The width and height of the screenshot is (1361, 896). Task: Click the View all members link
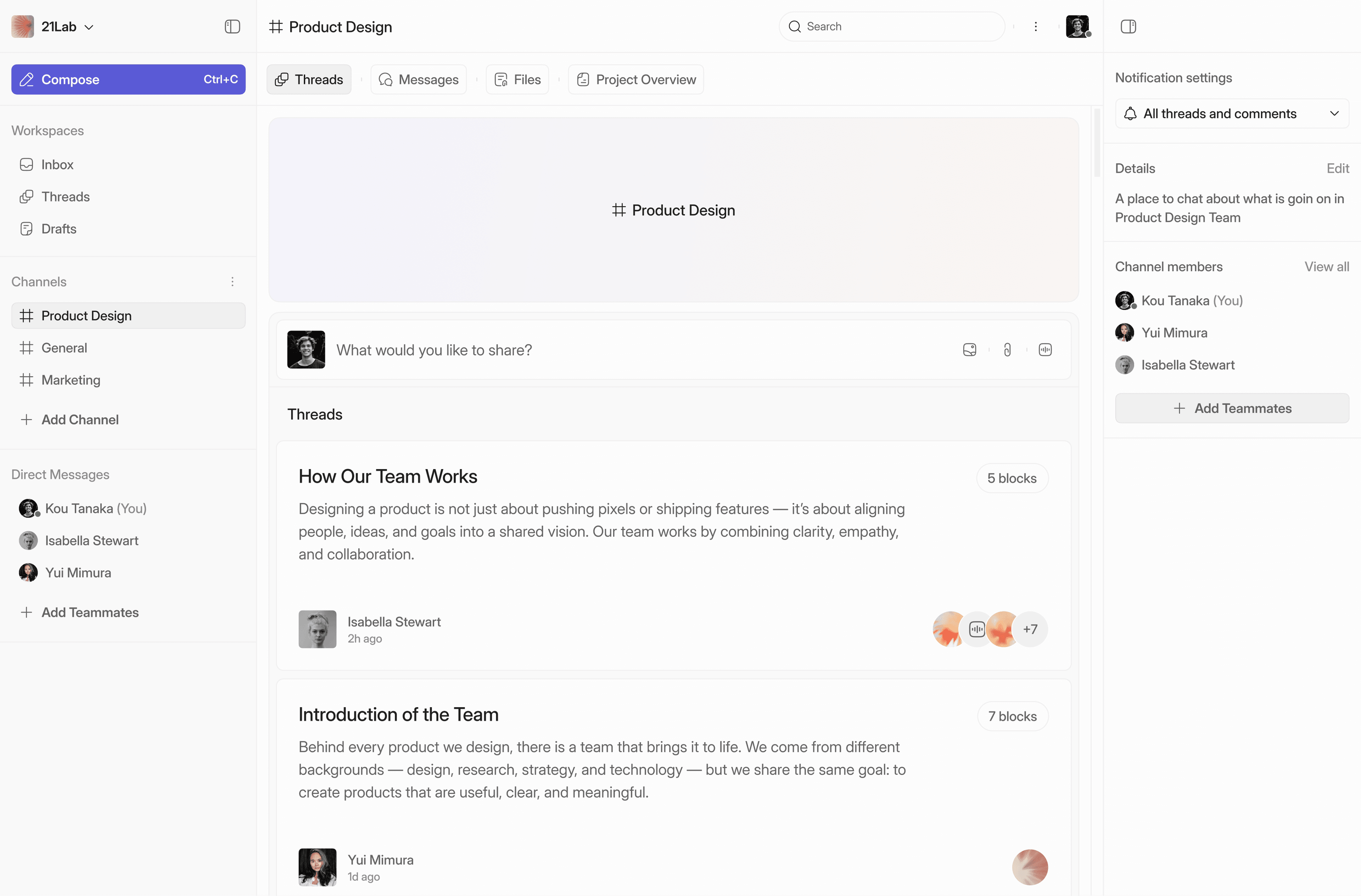click(x=1326, y=267)
